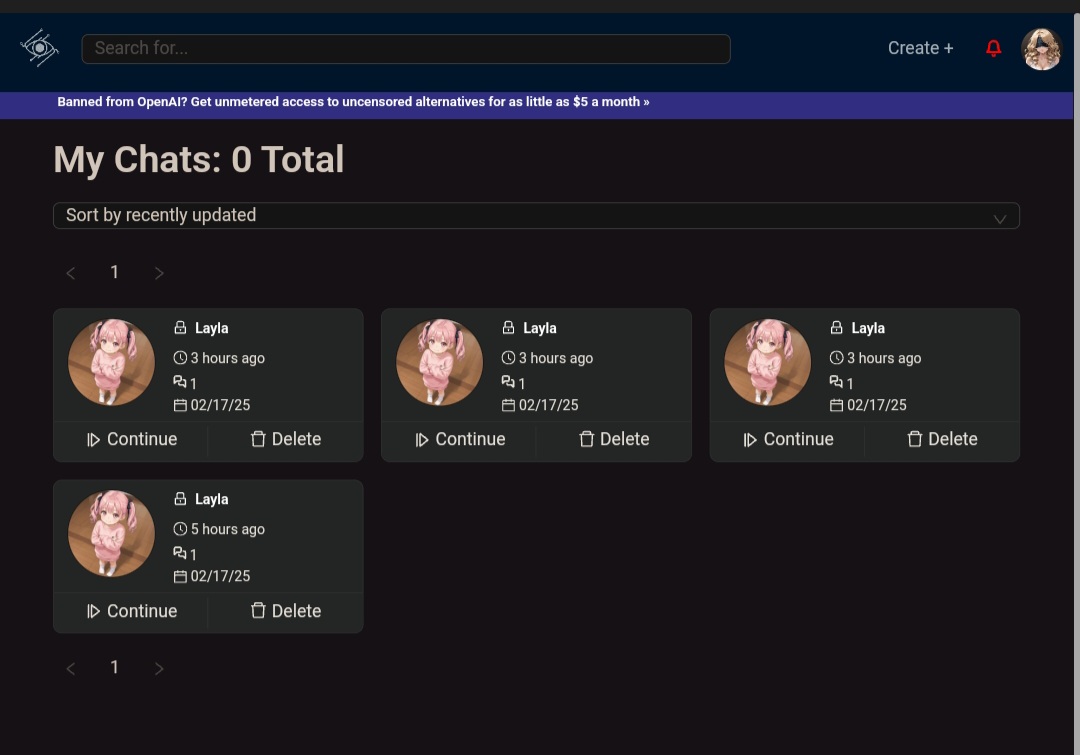Screen dimensions: 1080x755
Task: Select page 1 in the bottom pagination
Action: pos(114,668)
